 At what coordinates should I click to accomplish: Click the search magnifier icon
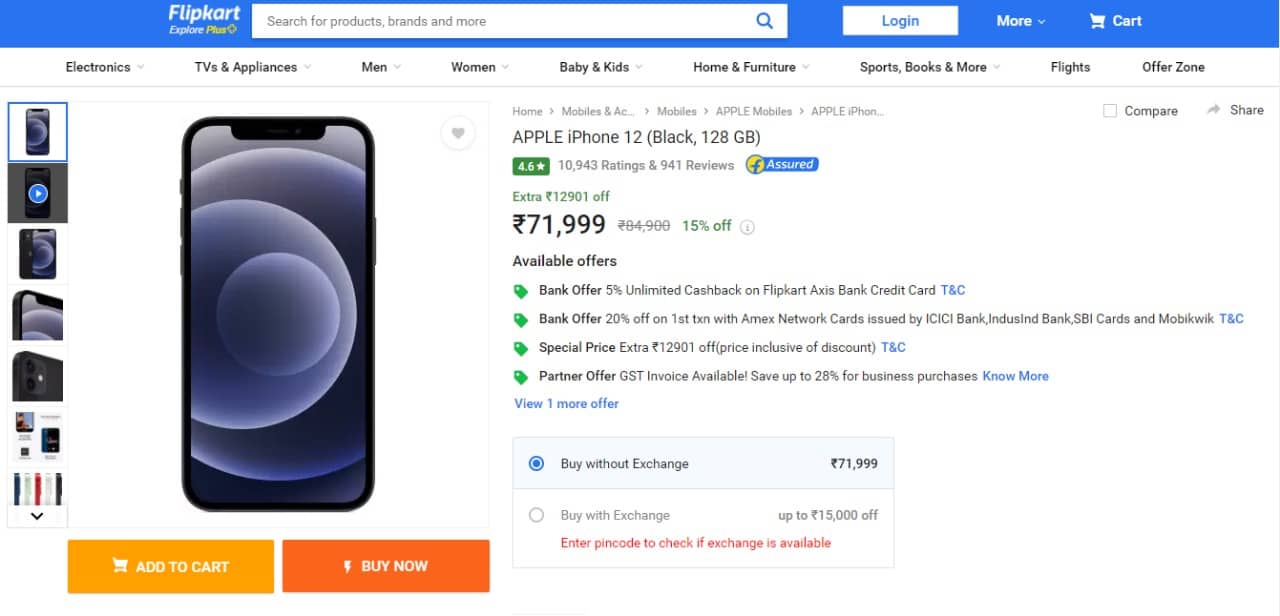click(x=764, y=20)
